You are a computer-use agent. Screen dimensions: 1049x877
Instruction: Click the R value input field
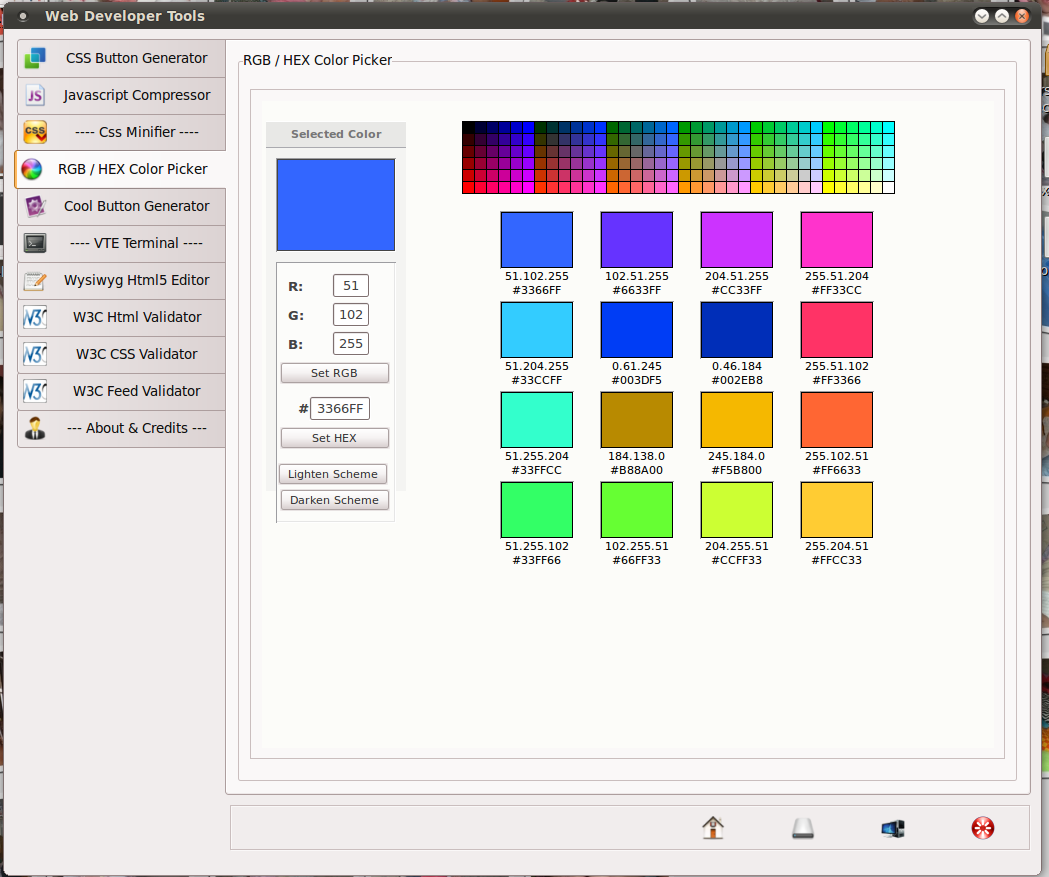point(351,286)
